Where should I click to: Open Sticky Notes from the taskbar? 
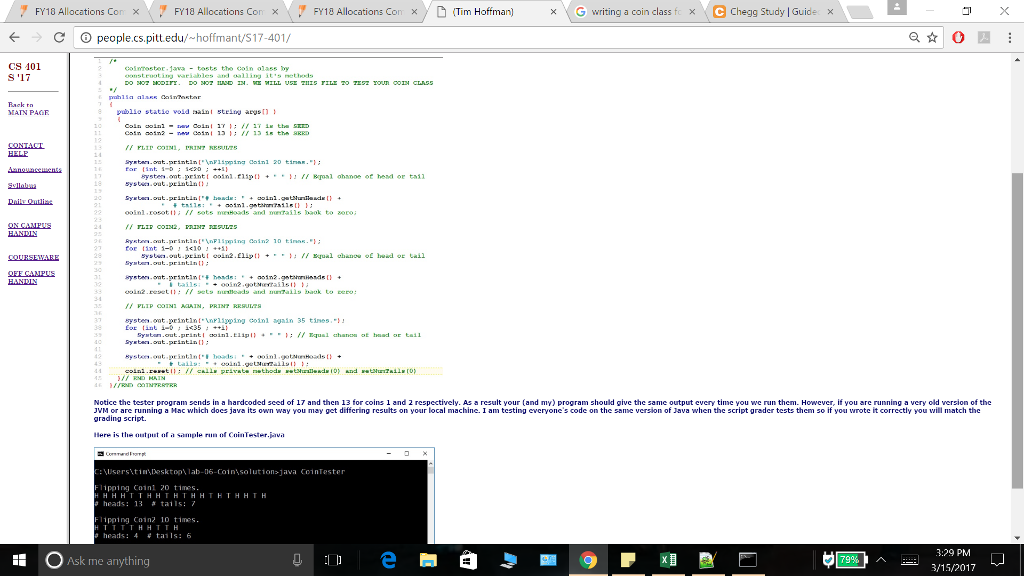coord(628,561)
